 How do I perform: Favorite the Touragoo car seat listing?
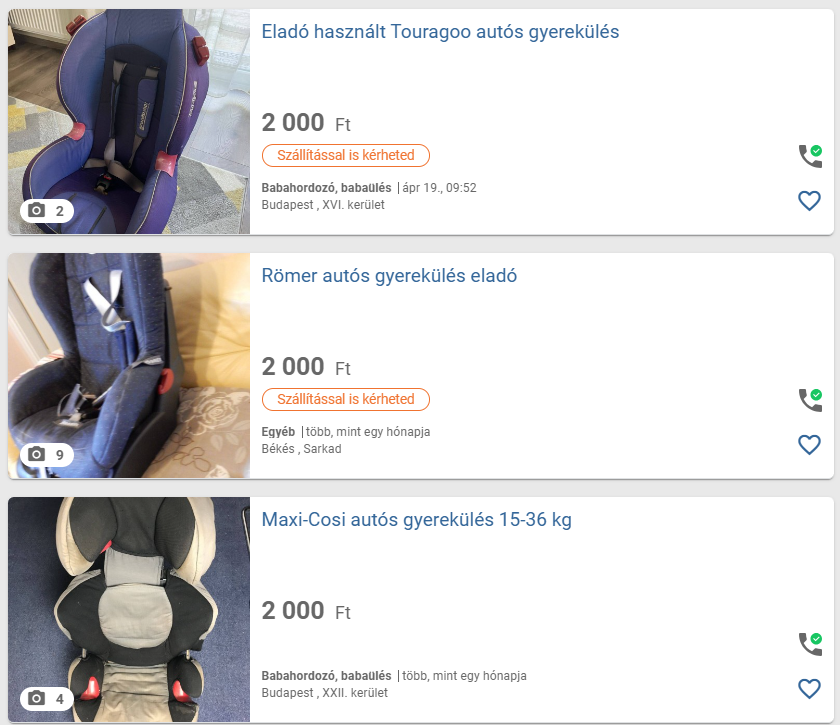(x=809, y=201)
